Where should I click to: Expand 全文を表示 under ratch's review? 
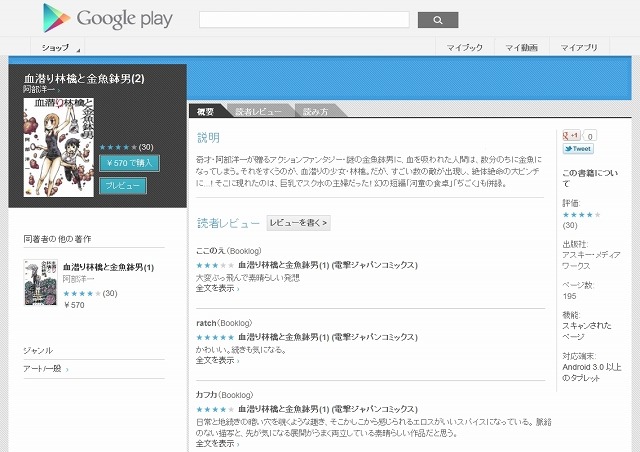[x=217, y=360]
